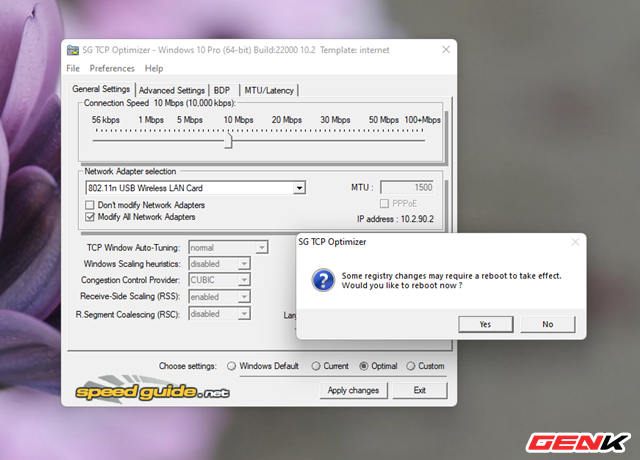The image size is (640, 460).
Task: Expand the Network Adapter selection dropdown
Action: point(300,188)
